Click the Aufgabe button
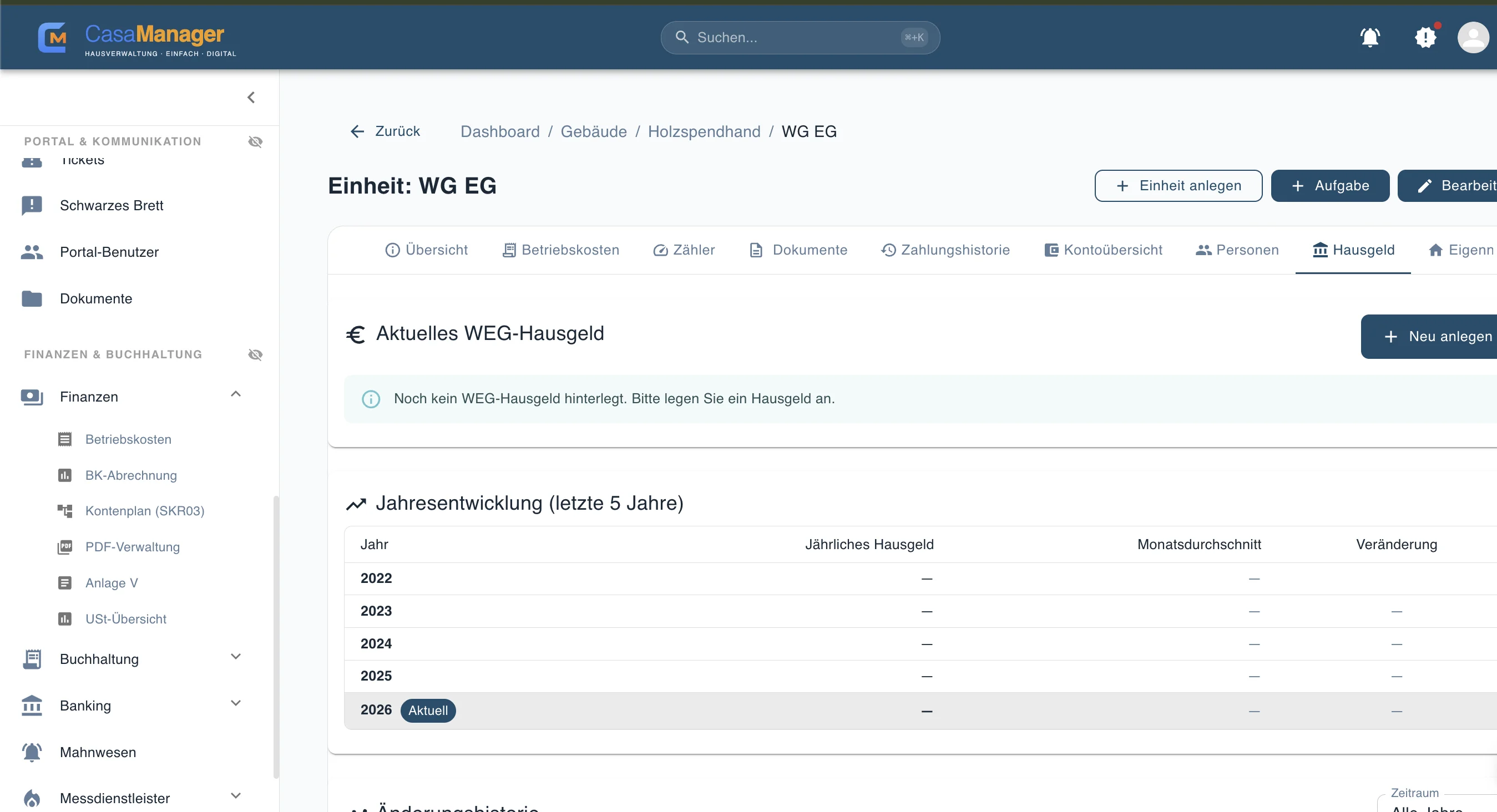 (x=1329, y=186)
